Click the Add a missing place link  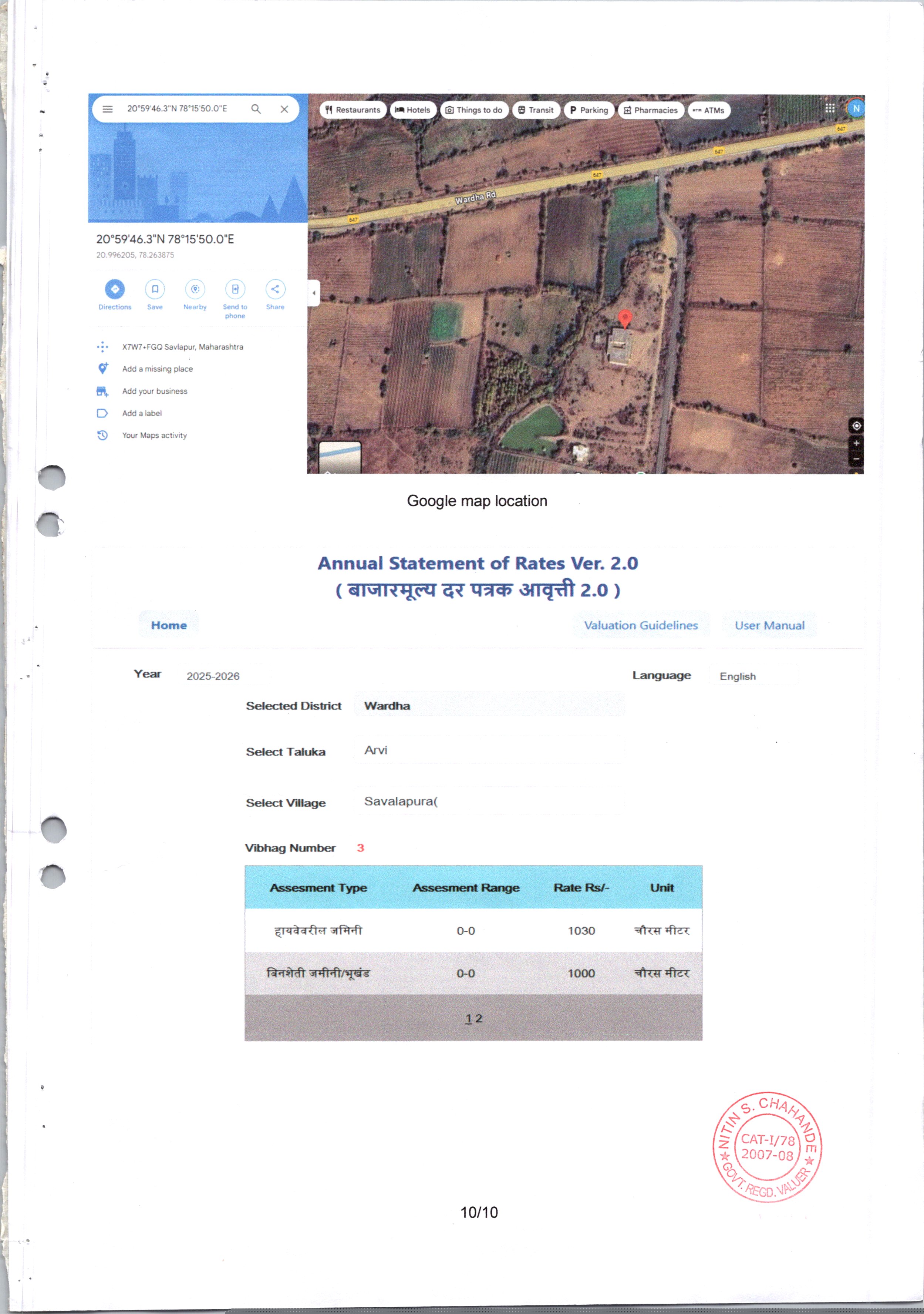tap(157, 369)
